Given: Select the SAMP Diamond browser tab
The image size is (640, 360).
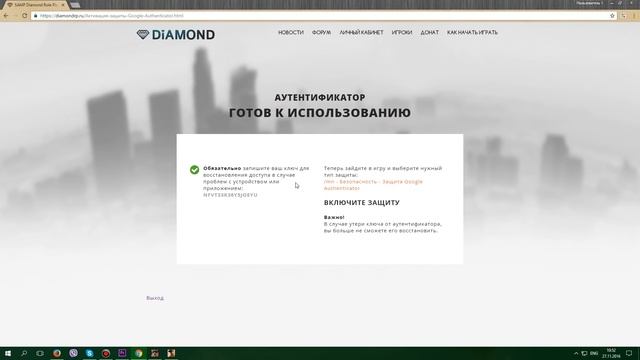Looking at the screenshot, I should (35, 4).
